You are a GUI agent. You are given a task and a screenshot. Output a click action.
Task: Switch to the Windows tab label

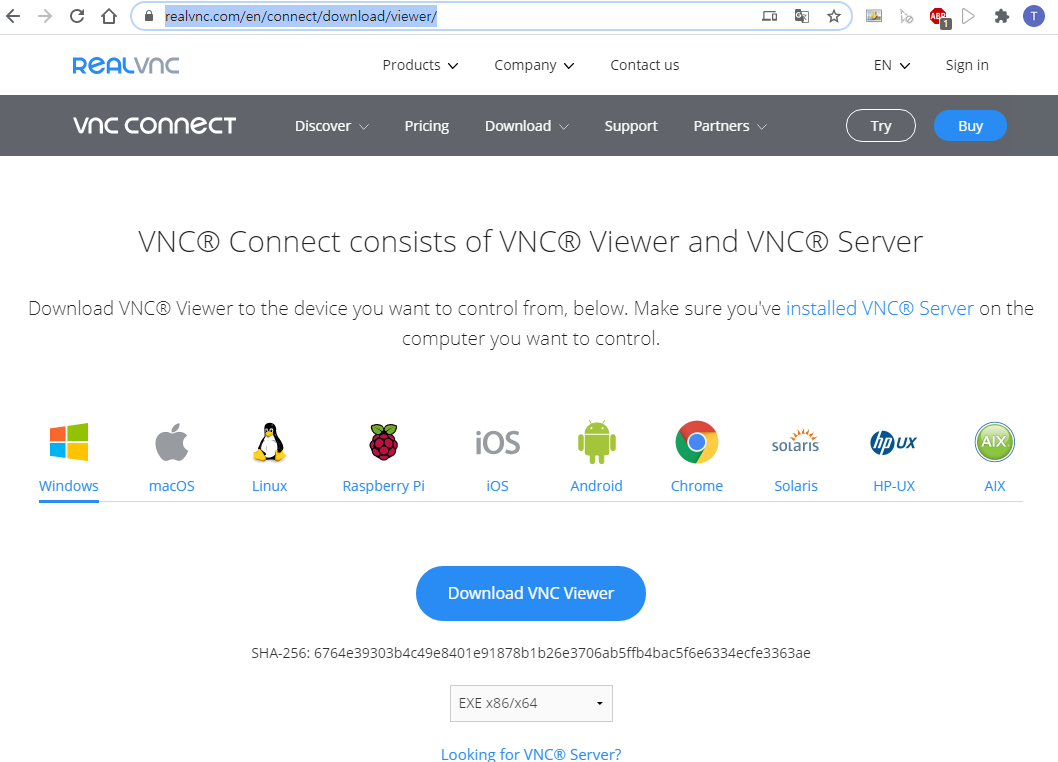[x=69, y=486]
